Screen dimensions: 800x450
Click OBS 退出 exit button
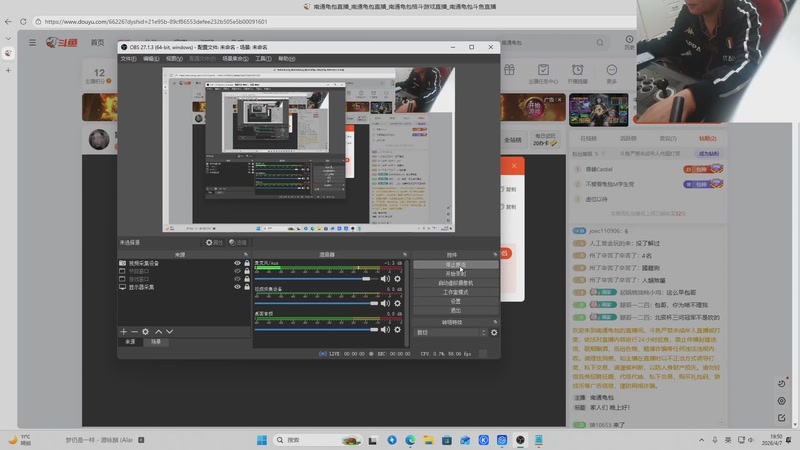456,310
